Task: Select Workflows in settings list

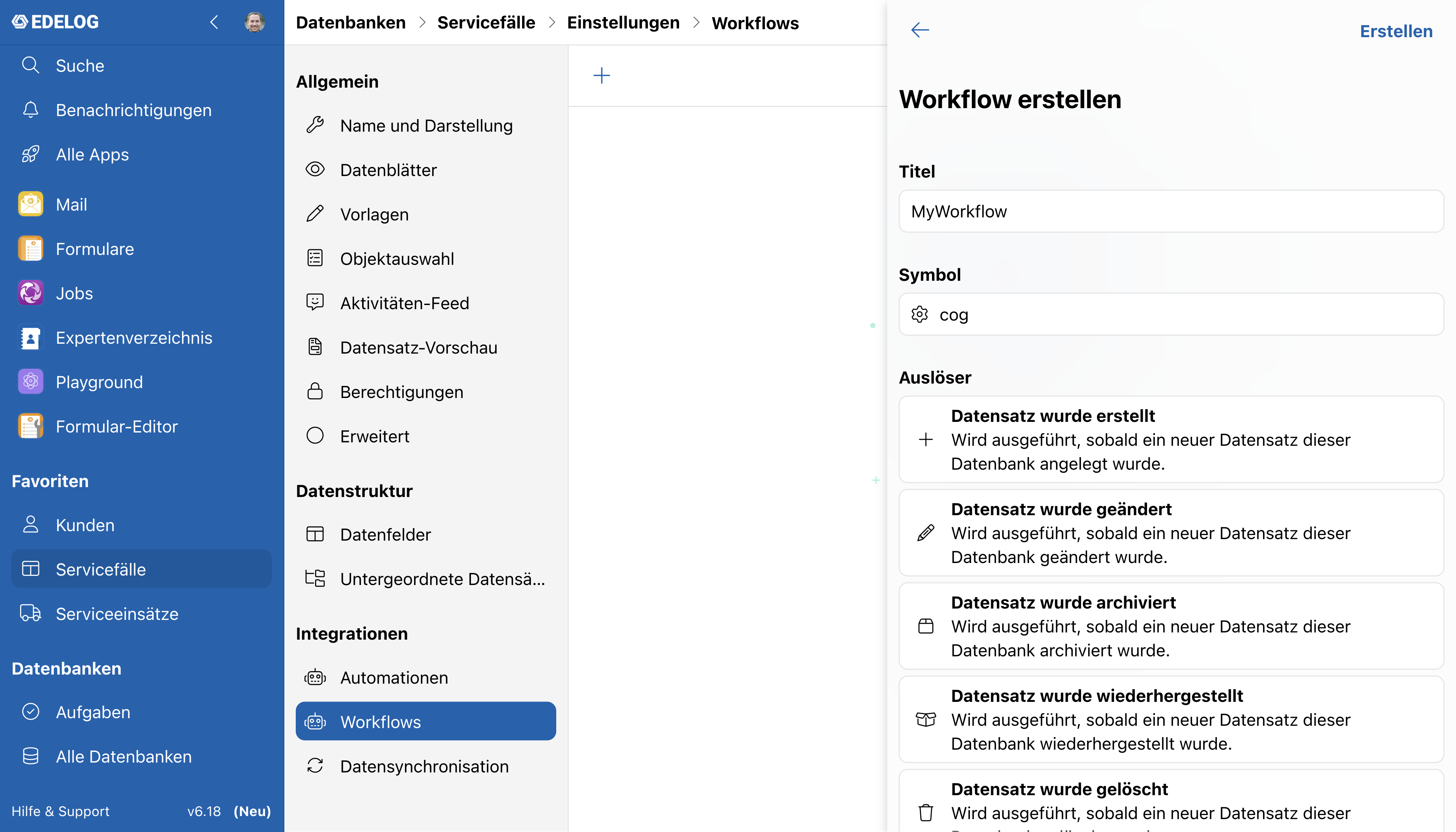Action: tap(425, 721)
